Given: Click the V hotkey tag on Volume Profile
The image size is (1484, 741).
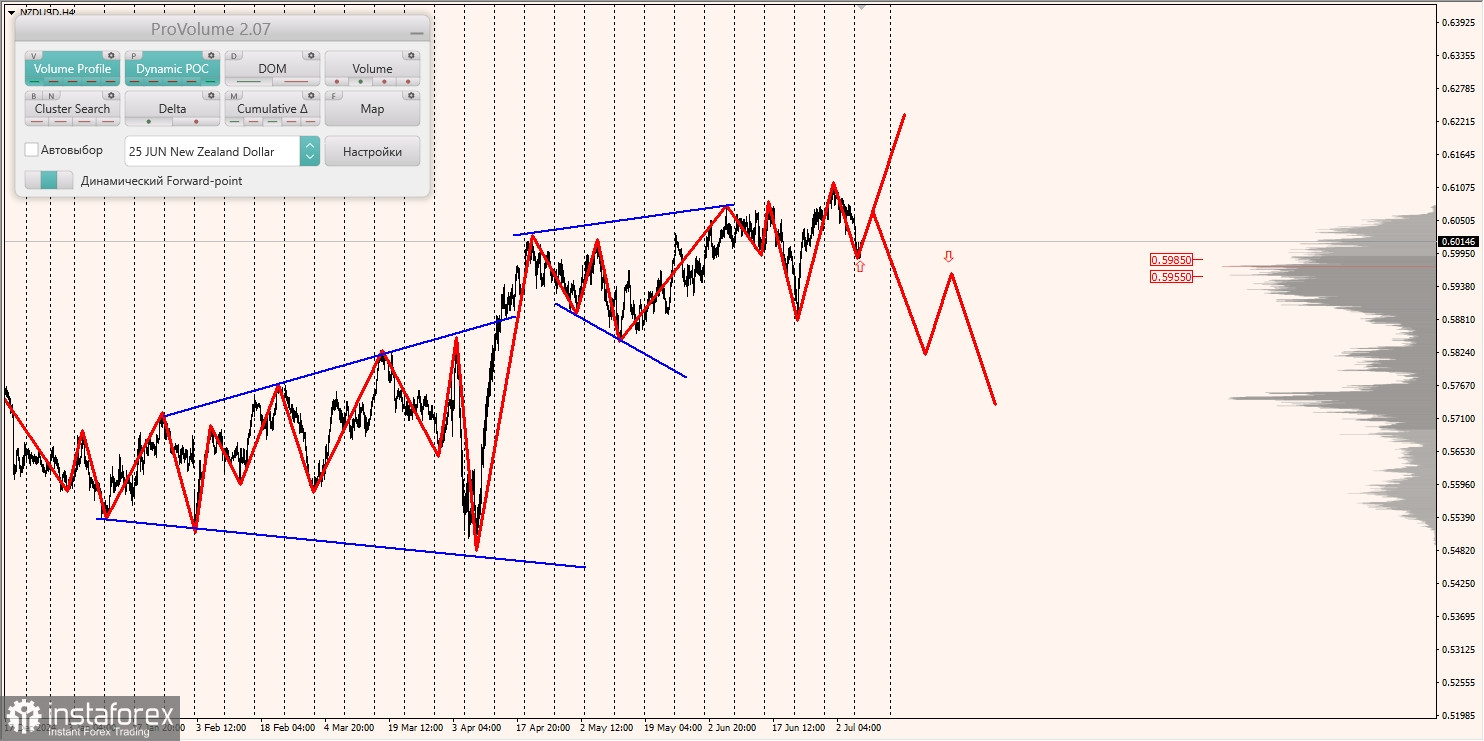Looking at the screenshot, I should (35, 56).
